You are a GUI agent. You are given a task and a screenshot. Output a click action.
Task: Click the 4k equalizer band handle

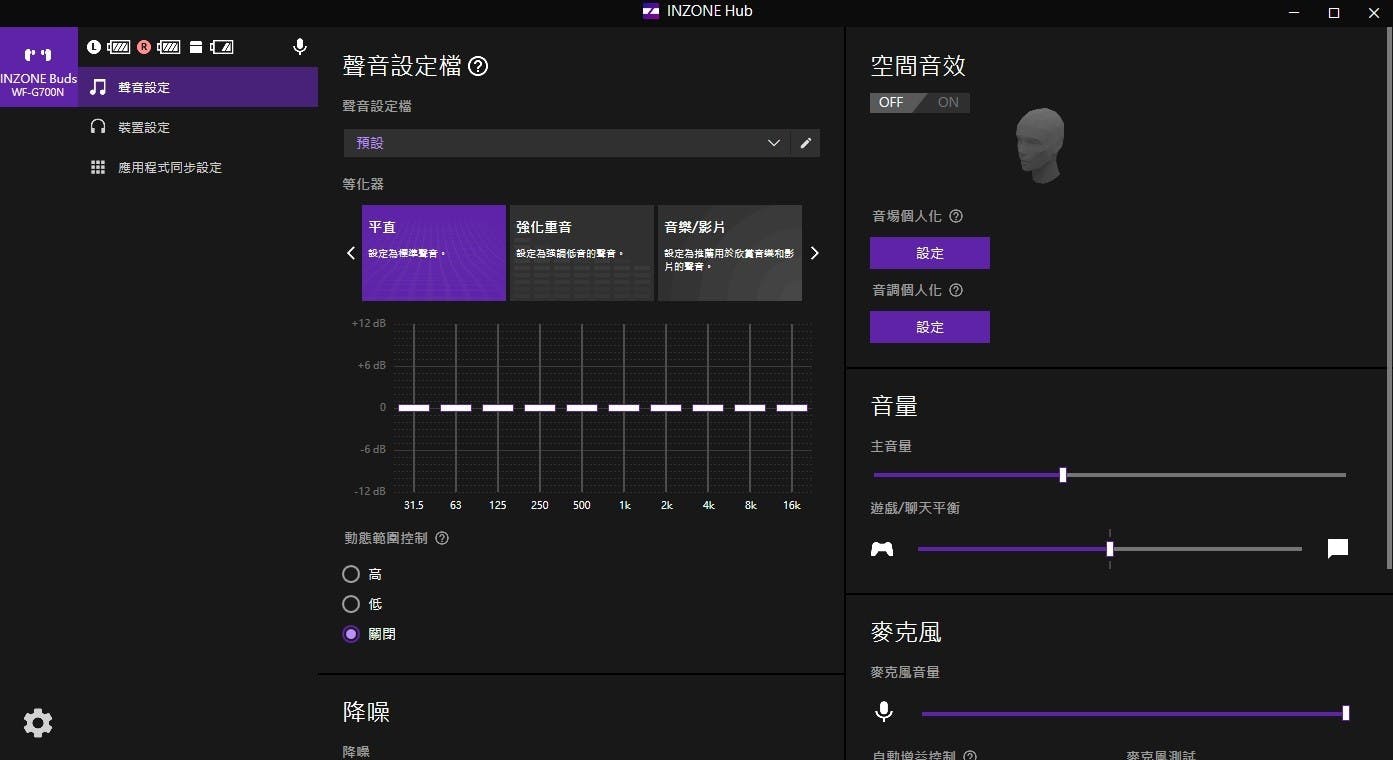[x=708, y=408]
